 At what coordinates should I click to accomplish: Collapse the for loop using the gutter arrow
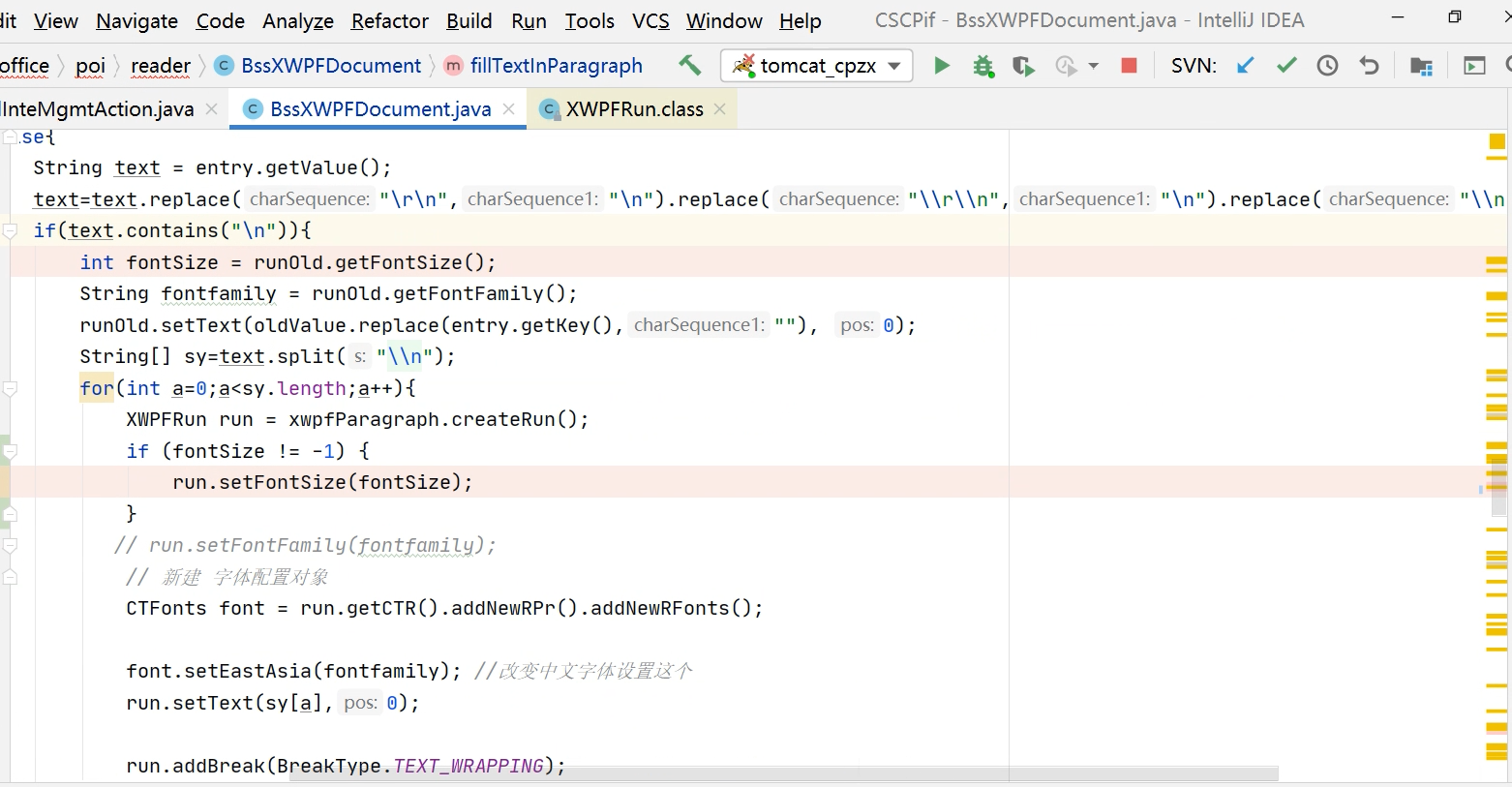pyautogui.click(x=10, y=387)
